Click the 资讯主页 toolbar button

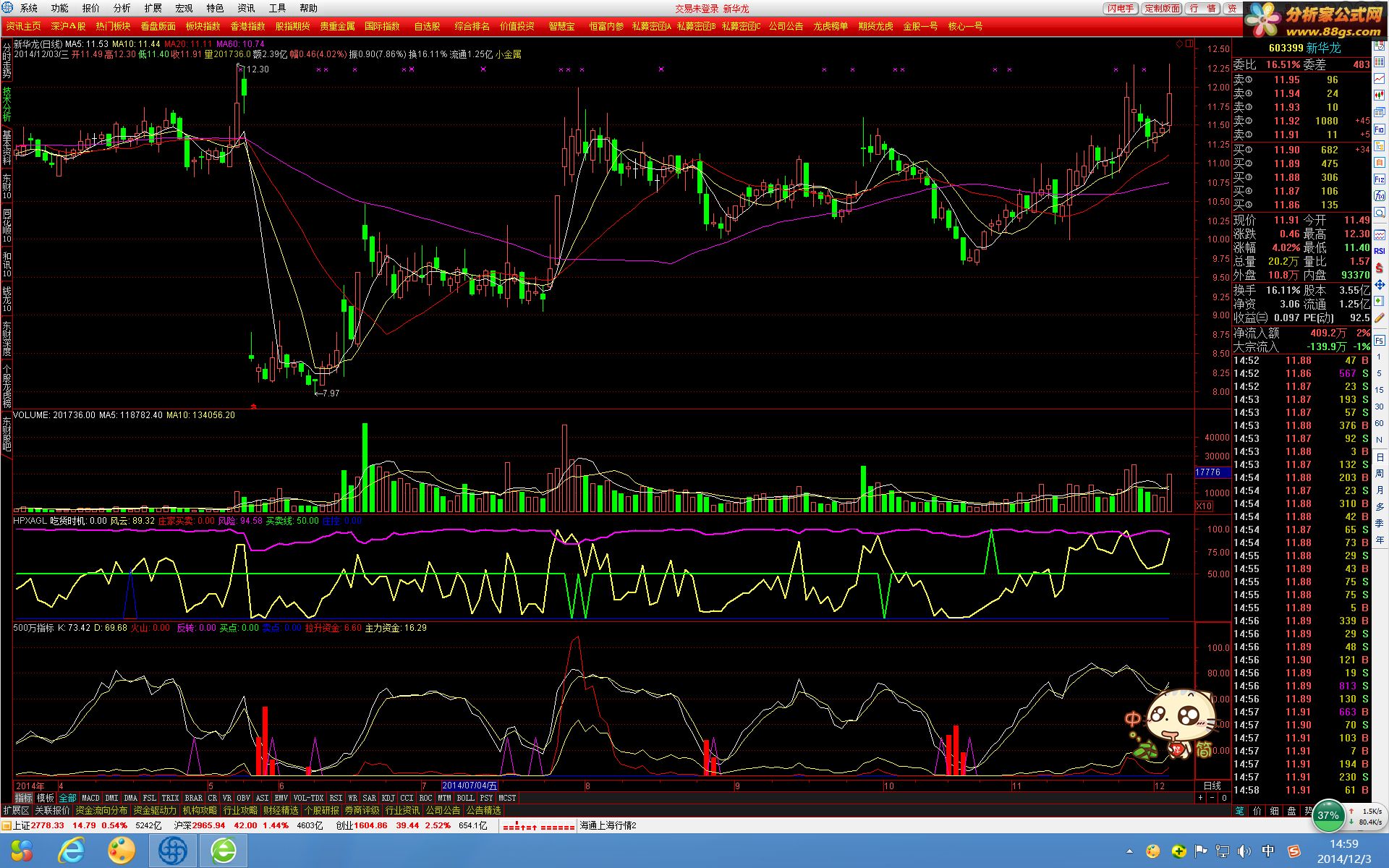point(24,26)
